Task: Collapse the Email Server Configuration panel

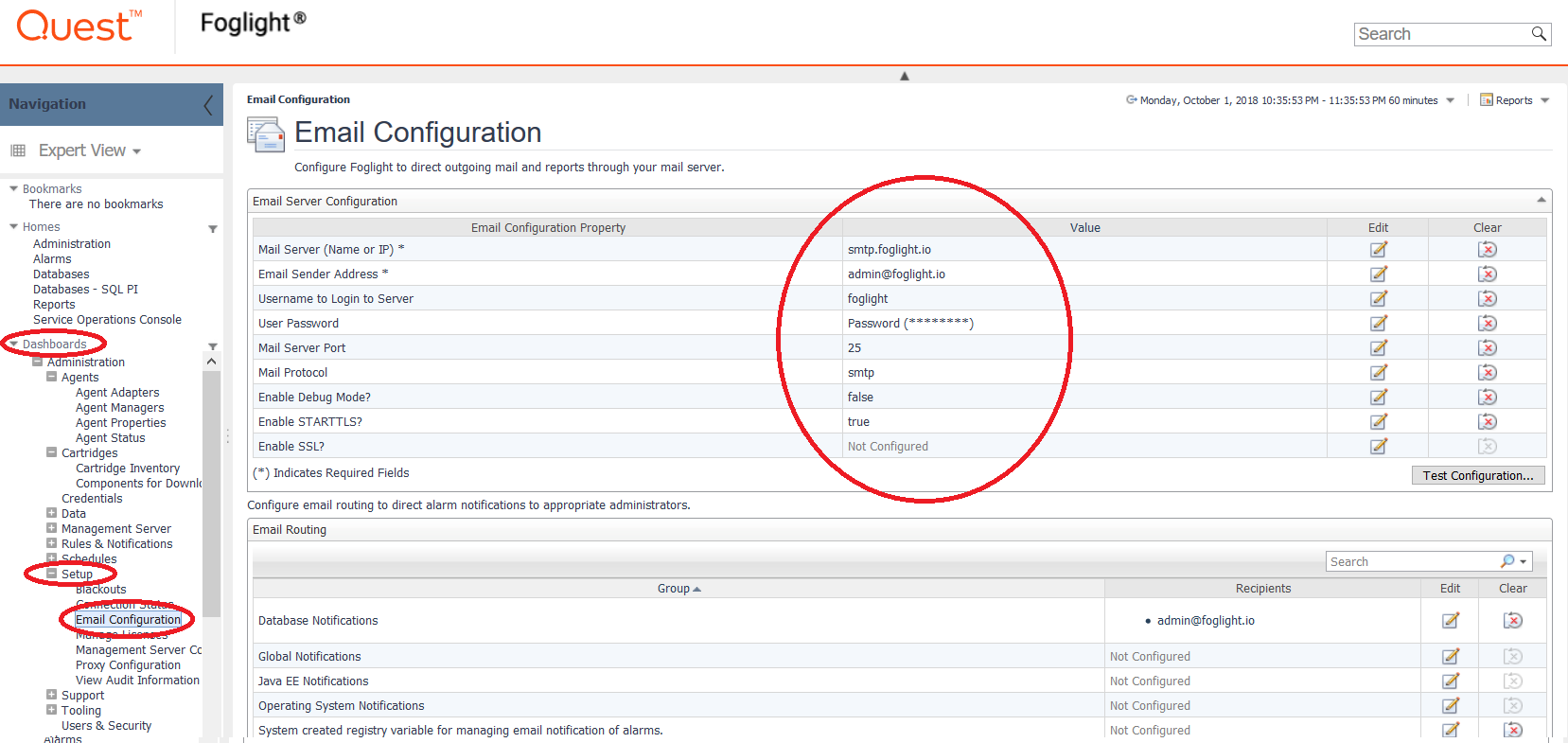Action: click(x=1541, y=200)
